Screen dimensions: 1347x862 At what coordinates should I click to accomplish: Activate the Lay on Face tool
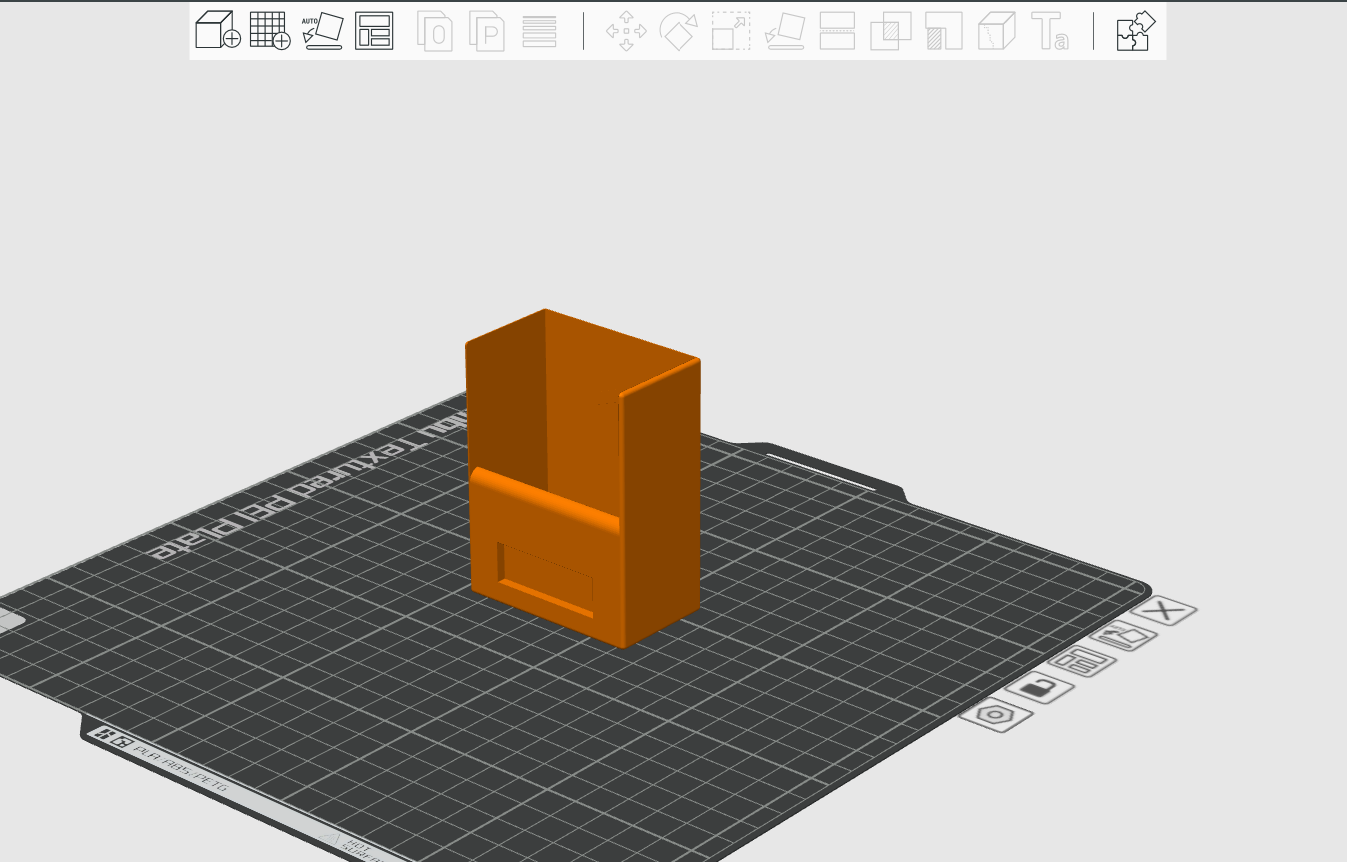785,31
